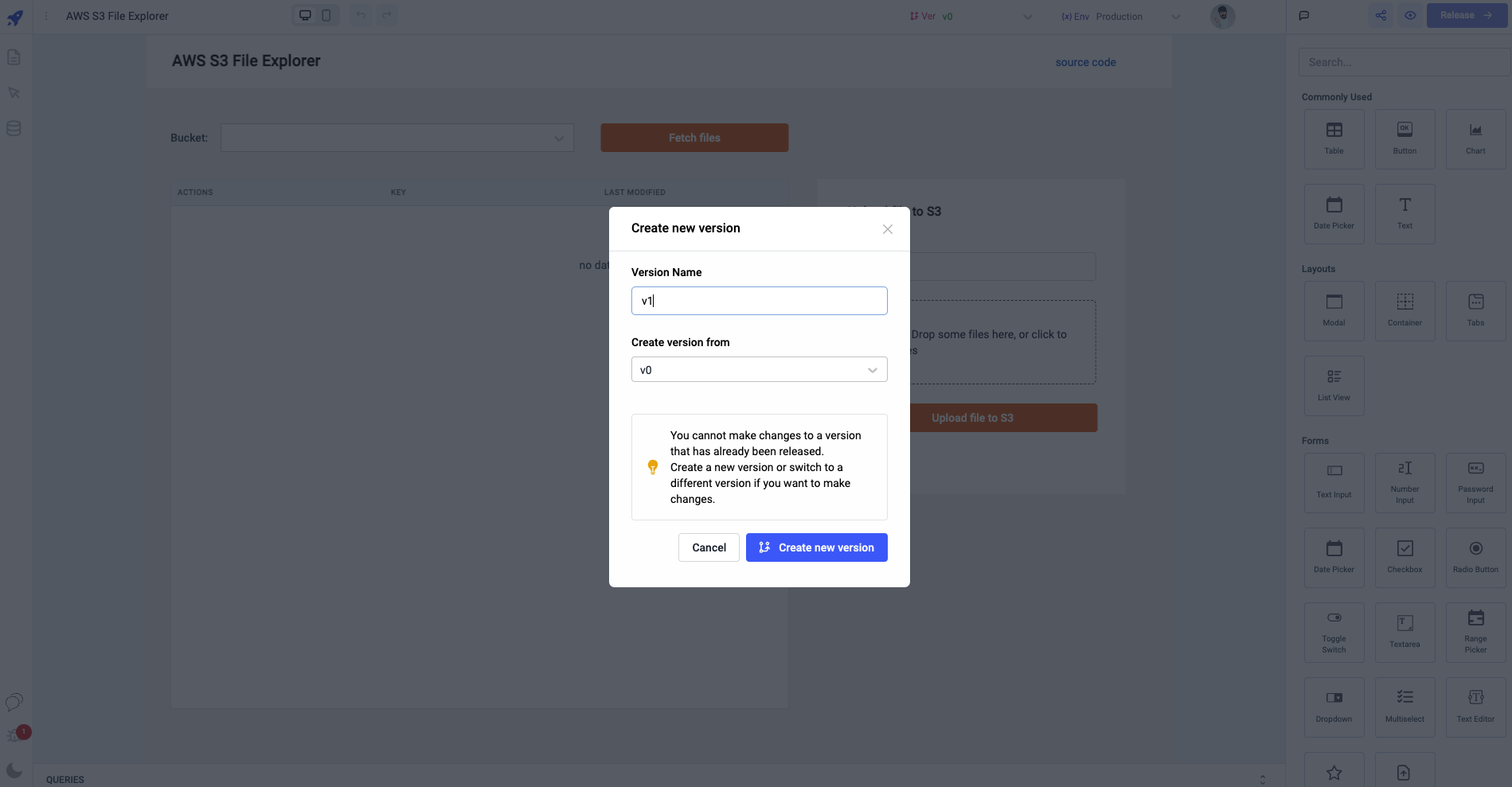Toggle dark mode moon icon
Screen dimensions: 1512x787
pos(14,769)
